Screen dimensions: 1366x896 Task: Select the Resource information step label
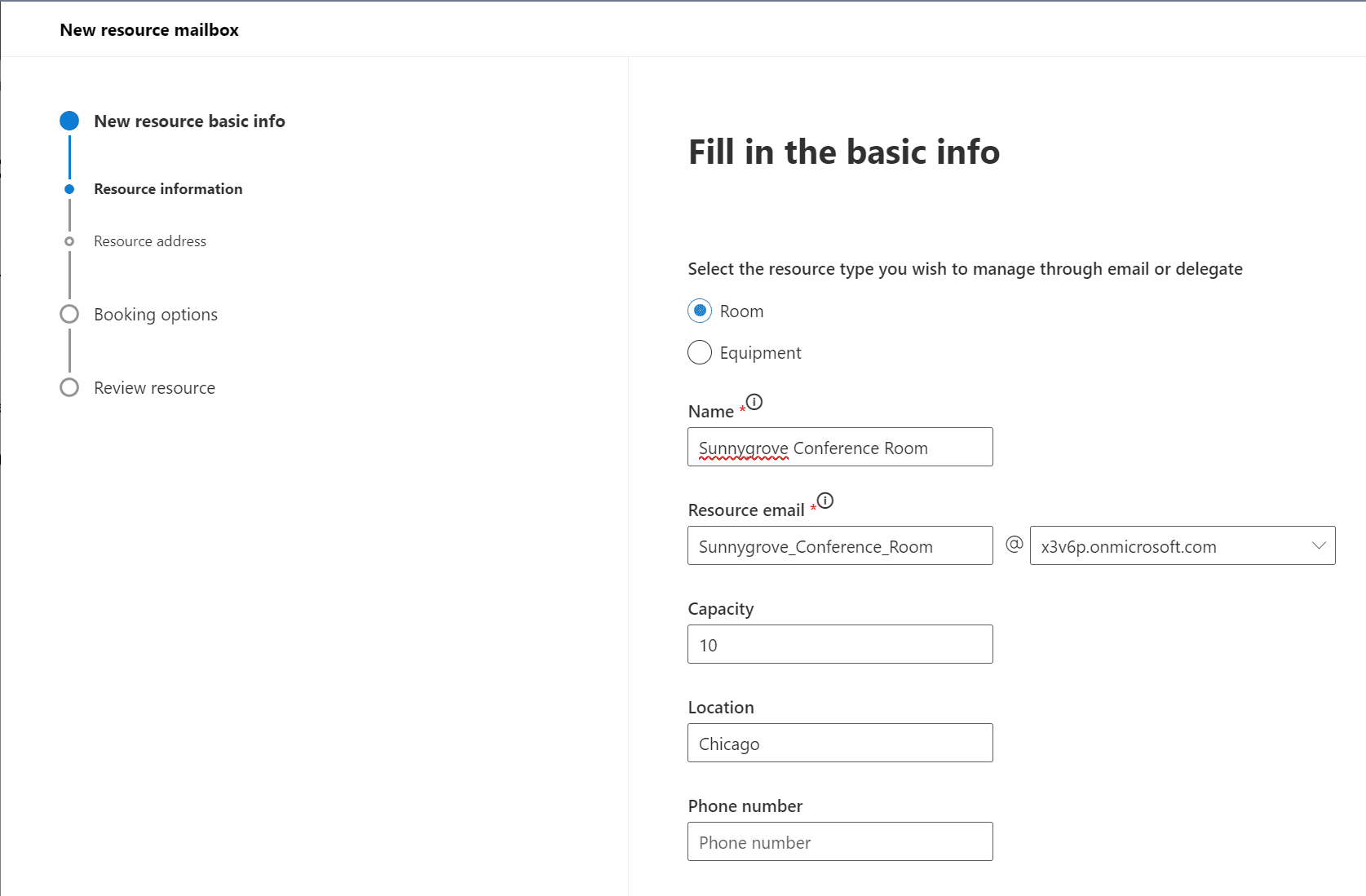pos(168,188)
